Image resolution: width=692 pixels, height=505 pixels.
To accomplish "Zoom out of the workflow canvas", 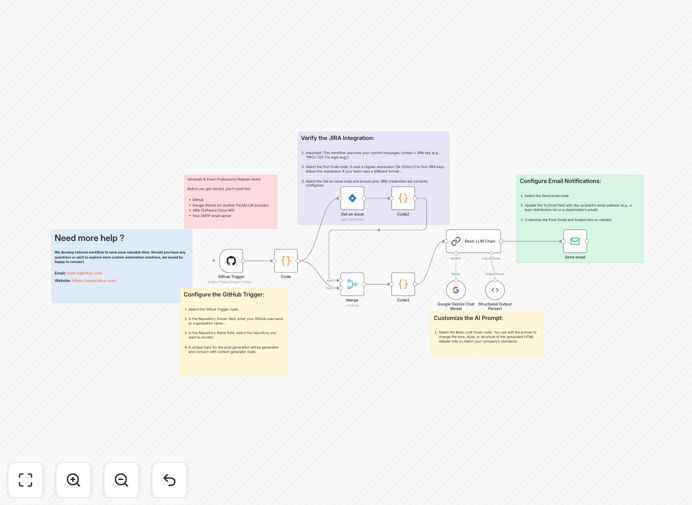I will (121, 480).
